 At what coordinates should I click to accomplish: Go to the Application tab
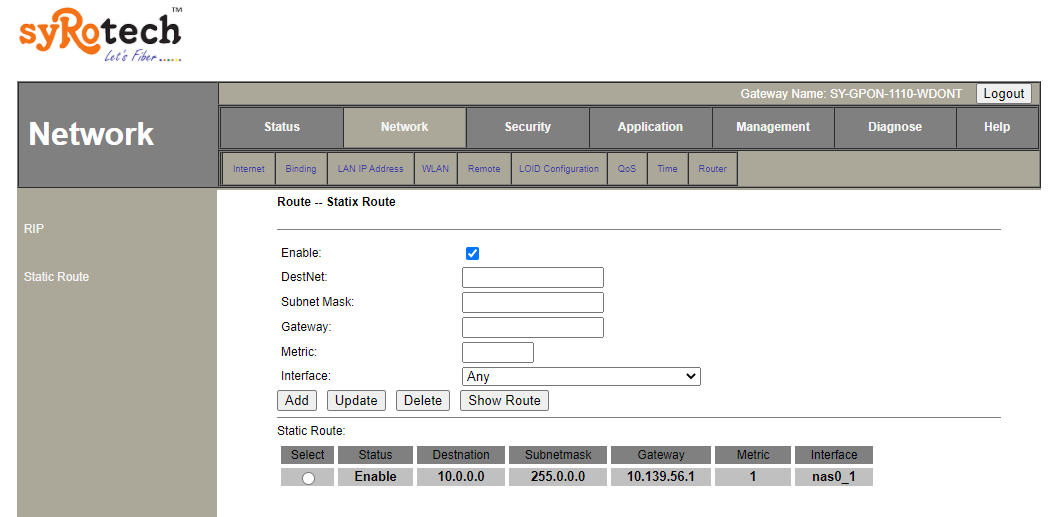tap(650, 127)
